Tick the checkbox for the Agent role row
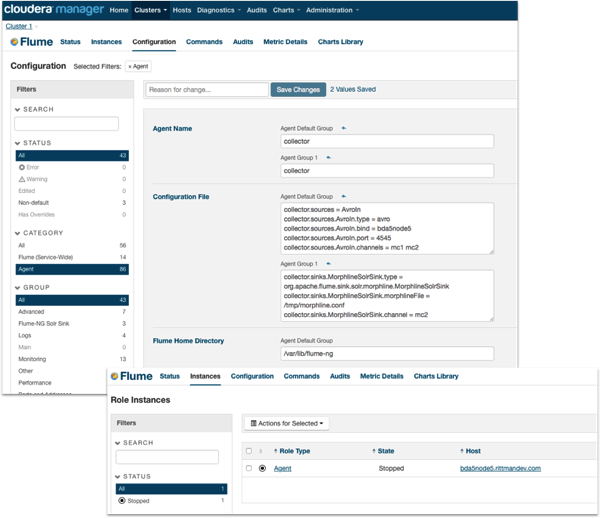Viewport: 600px width, 518px height. (249, 468)
